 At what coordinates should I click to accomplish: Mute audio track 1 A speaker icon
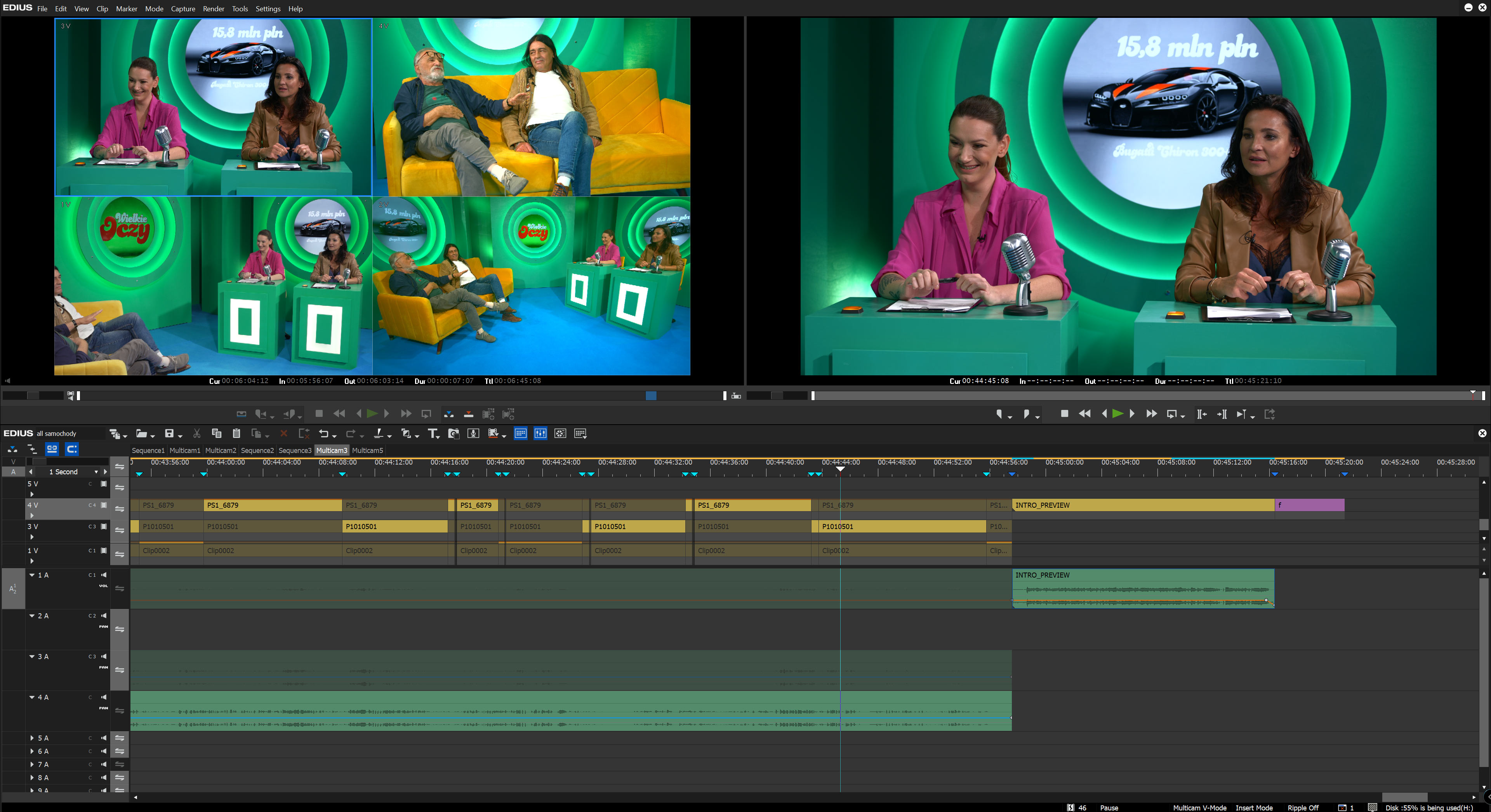point(104,575)
